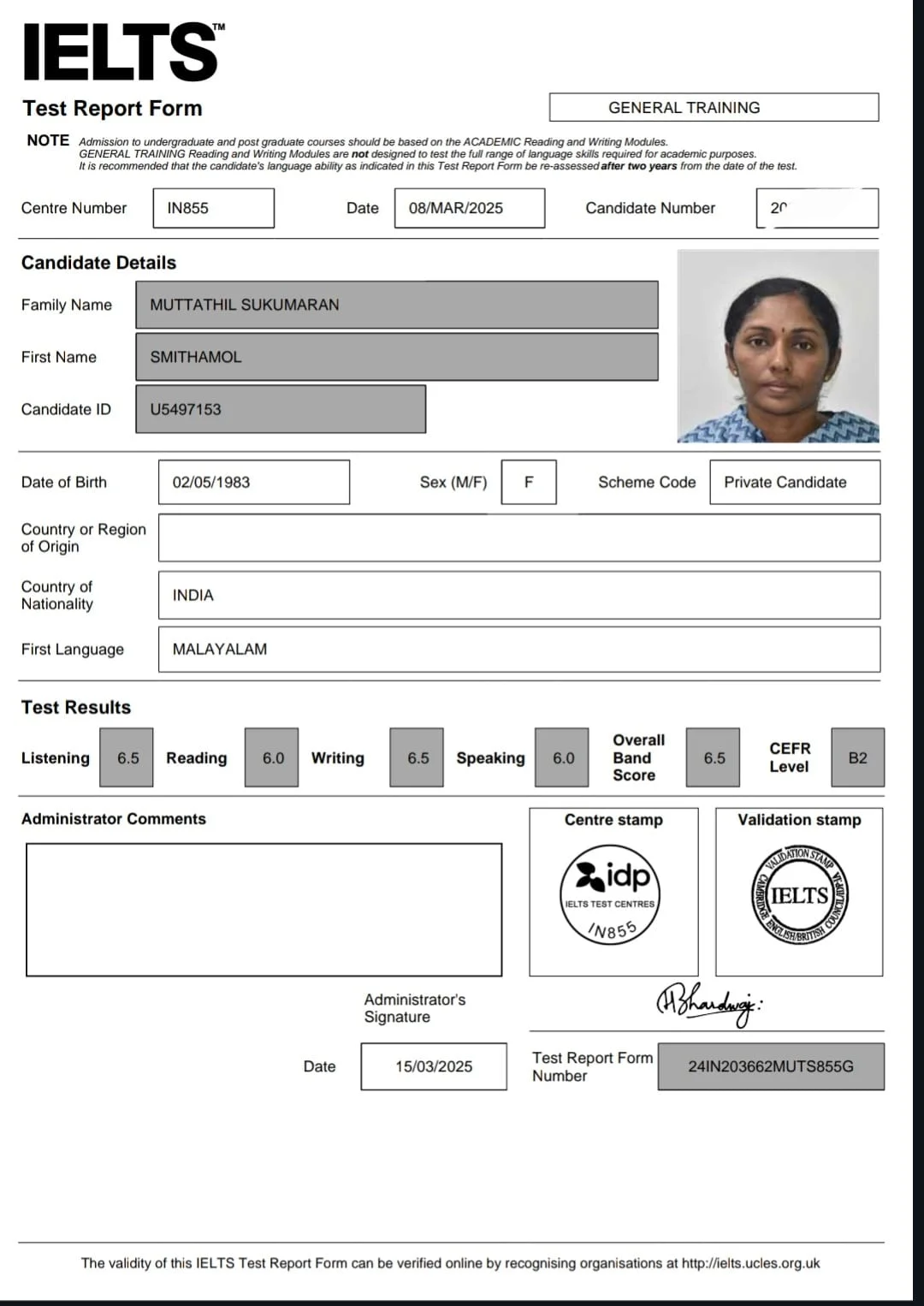Click the 'Country or Region of Origin' label
Viewport: 924px width, 1306px height.
(84, 537)
